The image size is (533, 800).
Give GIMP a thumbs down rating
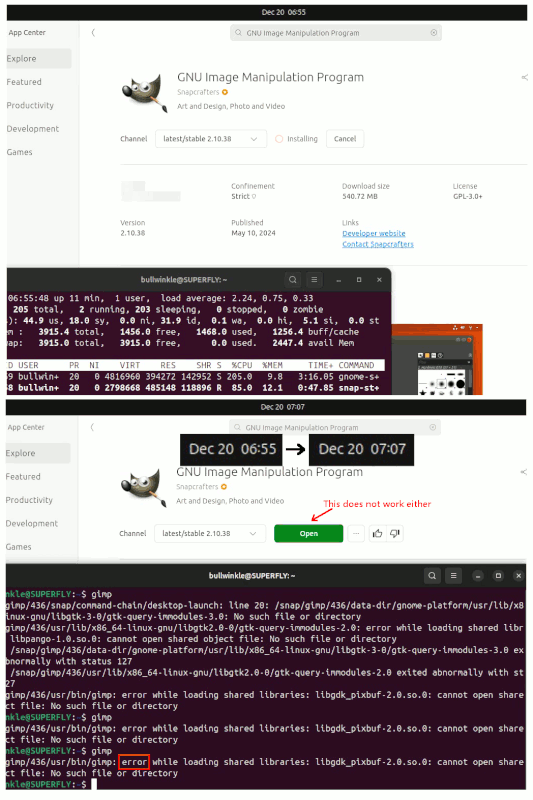tap(395, 534)
